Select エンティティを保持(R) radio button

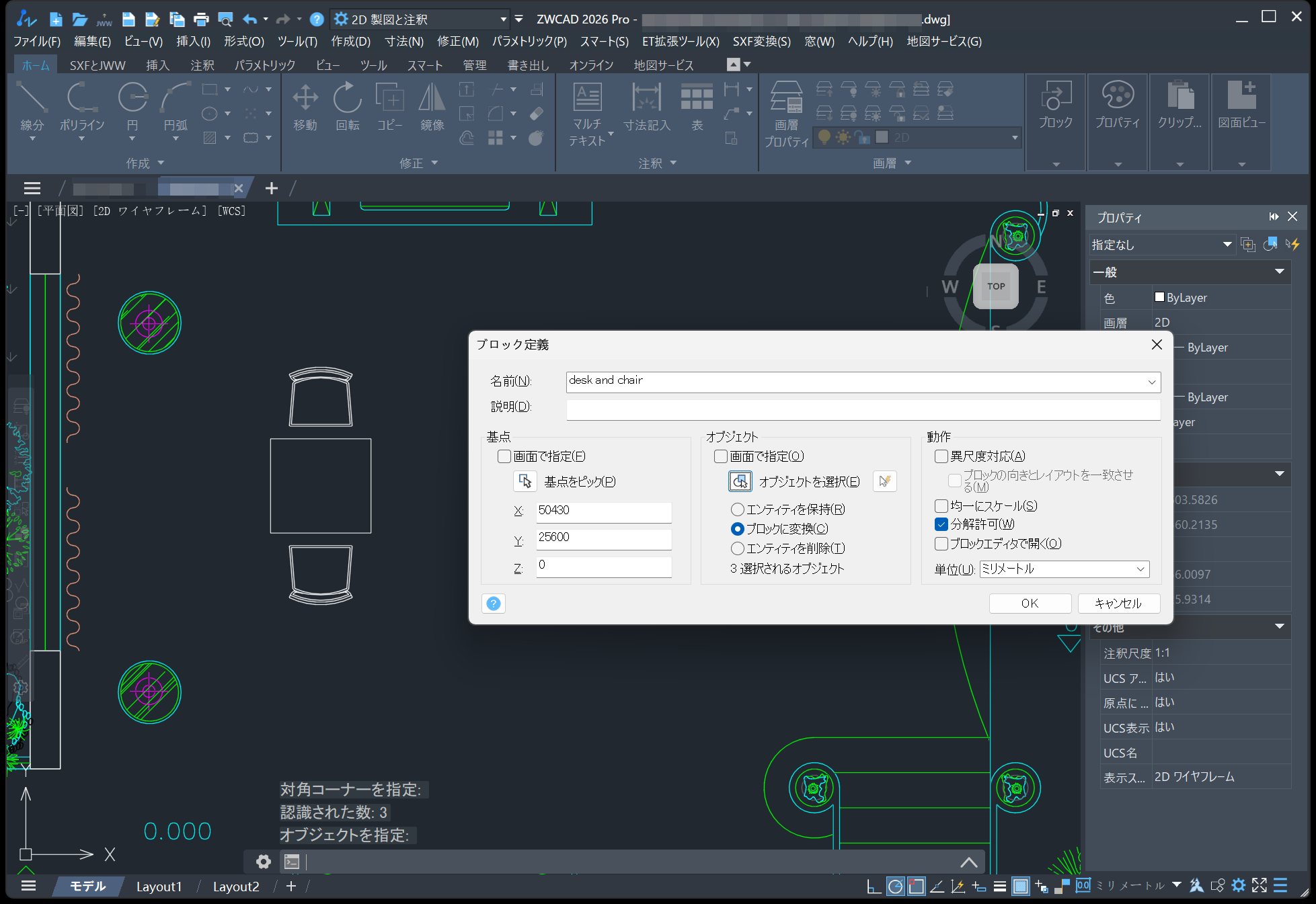(738, 509)
